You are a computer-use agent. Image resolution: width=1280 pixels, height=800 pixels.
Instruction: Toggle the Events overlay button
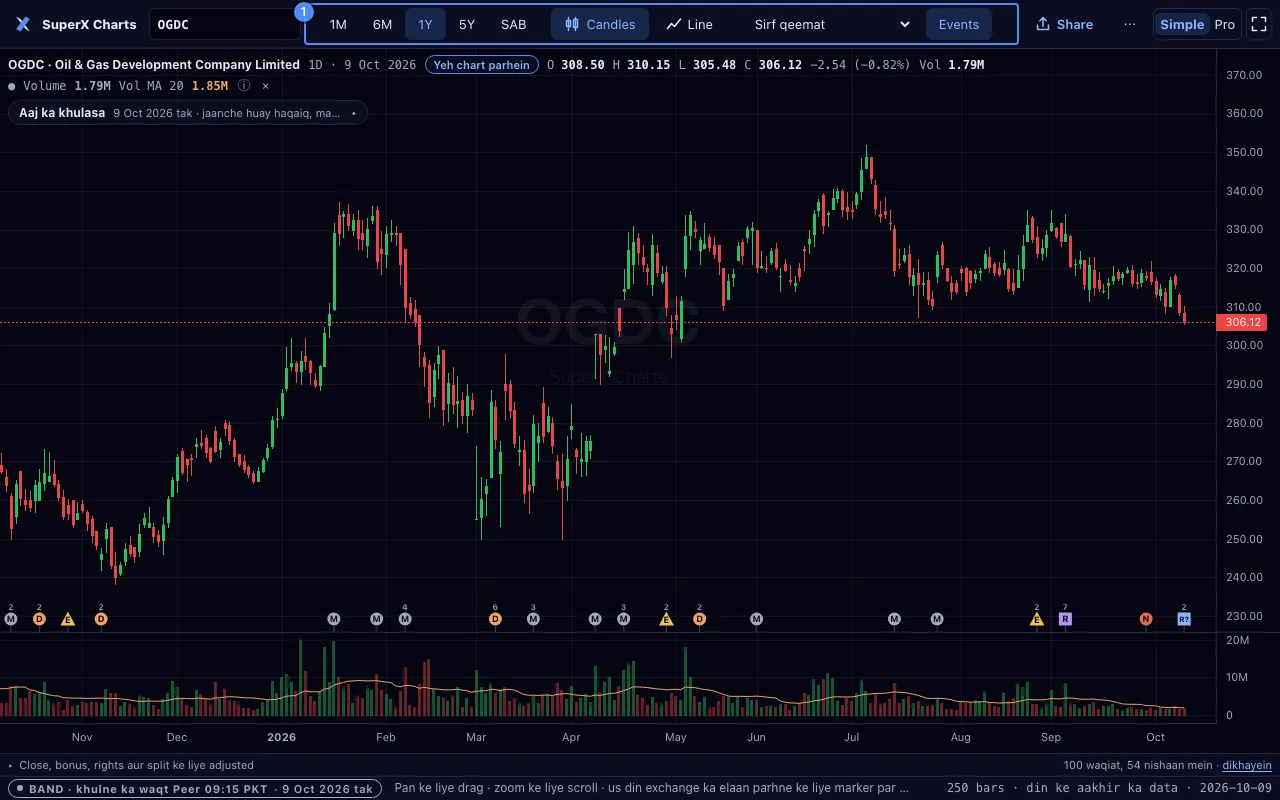pos(959,24)
